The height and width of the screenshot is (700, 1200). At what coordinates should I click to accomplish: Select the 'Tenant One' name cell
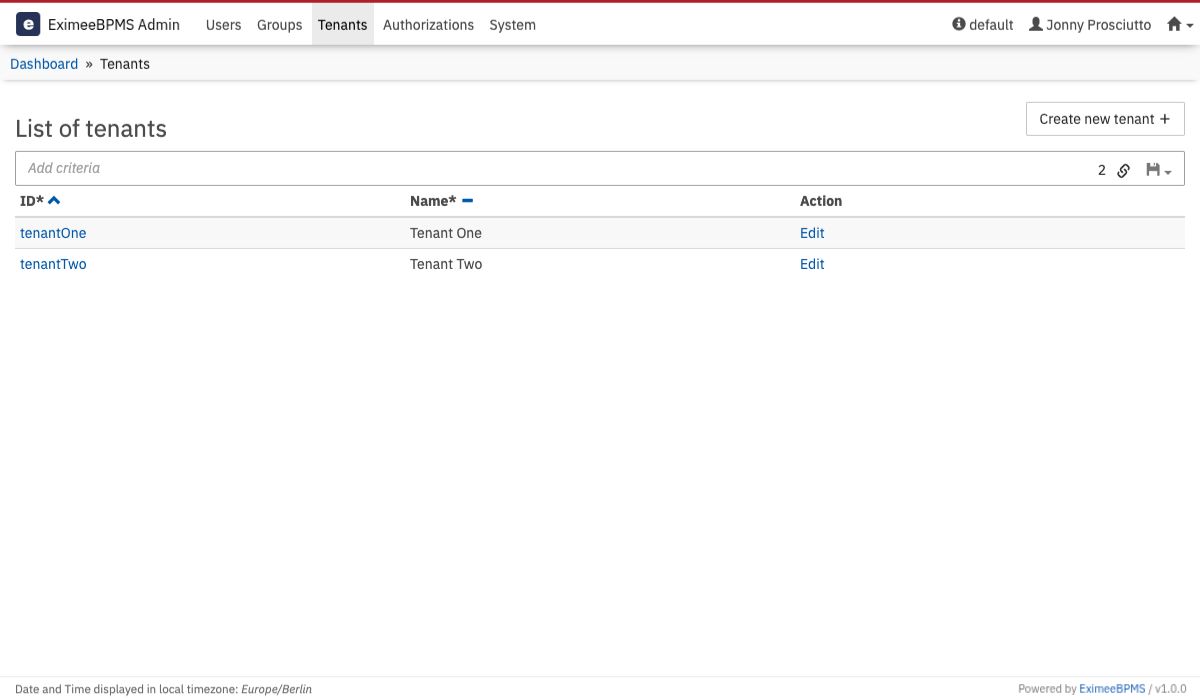point(446,233)
